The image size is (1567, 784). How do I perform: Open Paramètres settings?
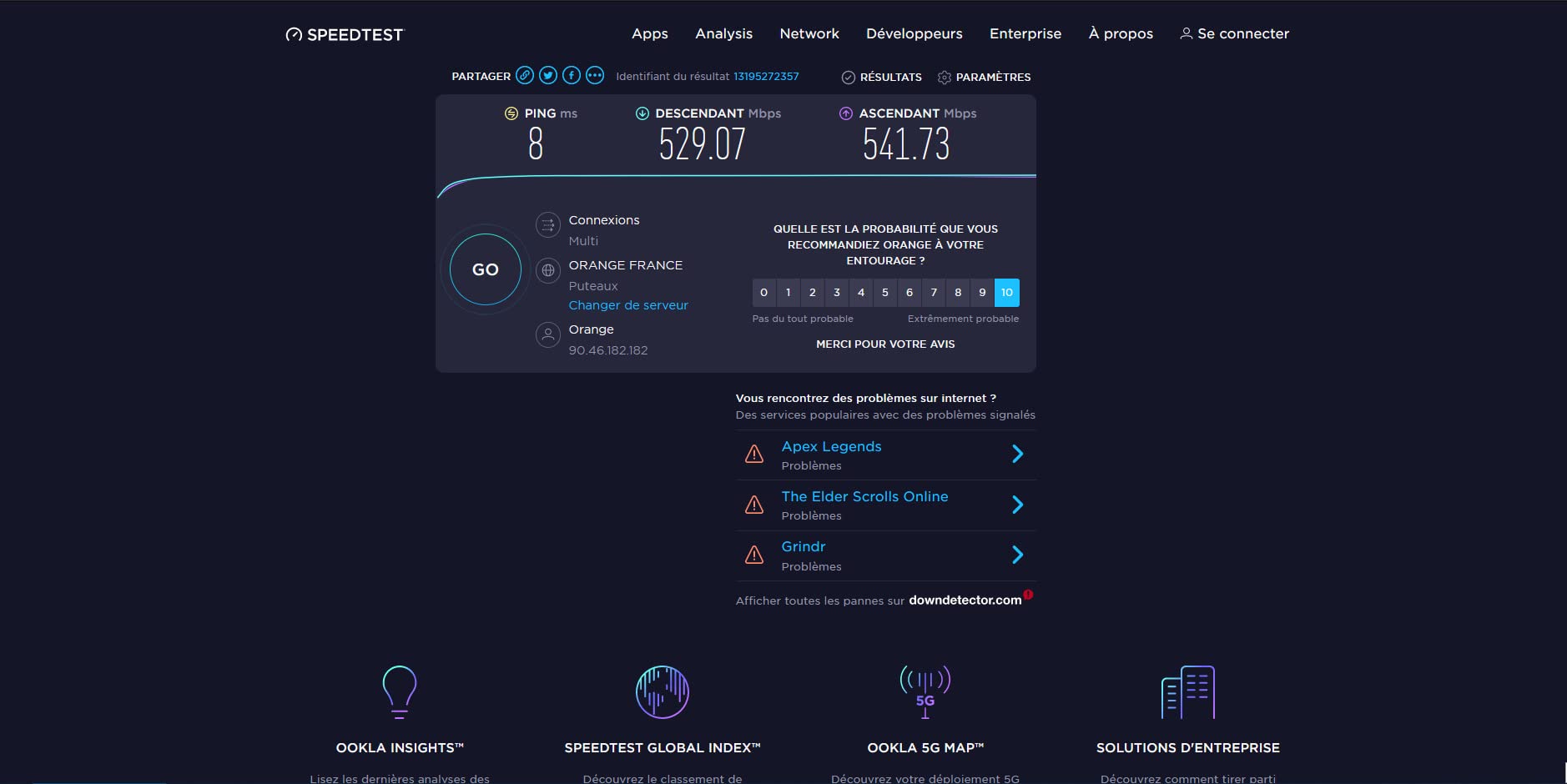tap(984, 77)
